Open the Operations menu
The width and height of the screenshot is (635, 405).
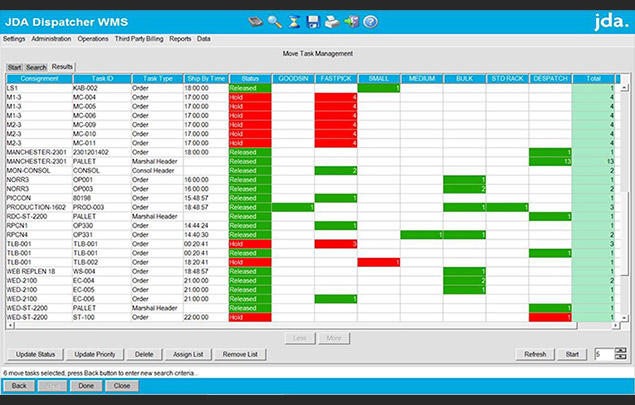point(93,39)
